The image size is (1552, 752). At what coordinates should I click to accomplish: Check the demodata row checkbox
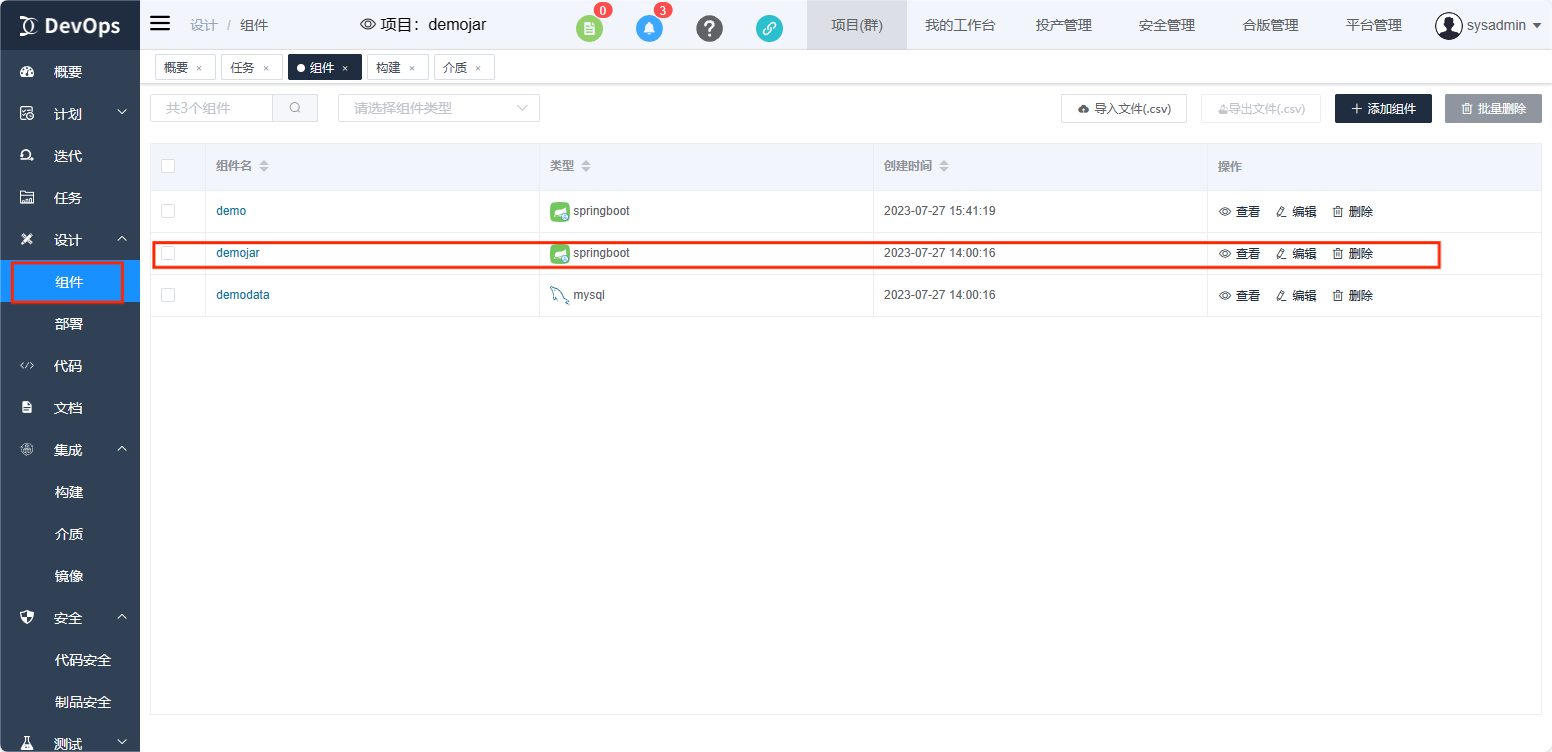click(168, 295)
